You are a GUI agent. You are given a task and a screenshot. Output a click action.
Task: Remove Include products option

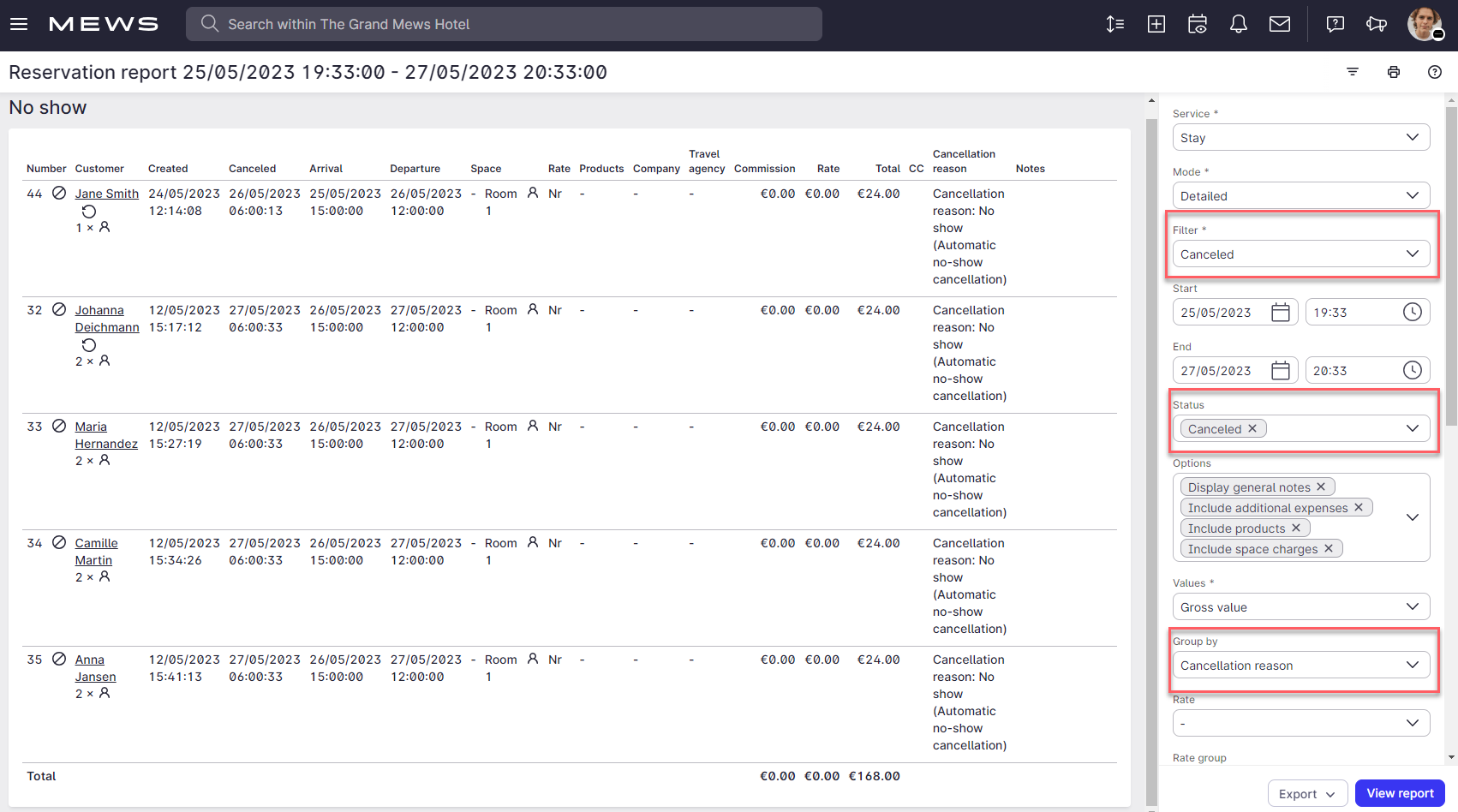click(x=1296, y=528)
